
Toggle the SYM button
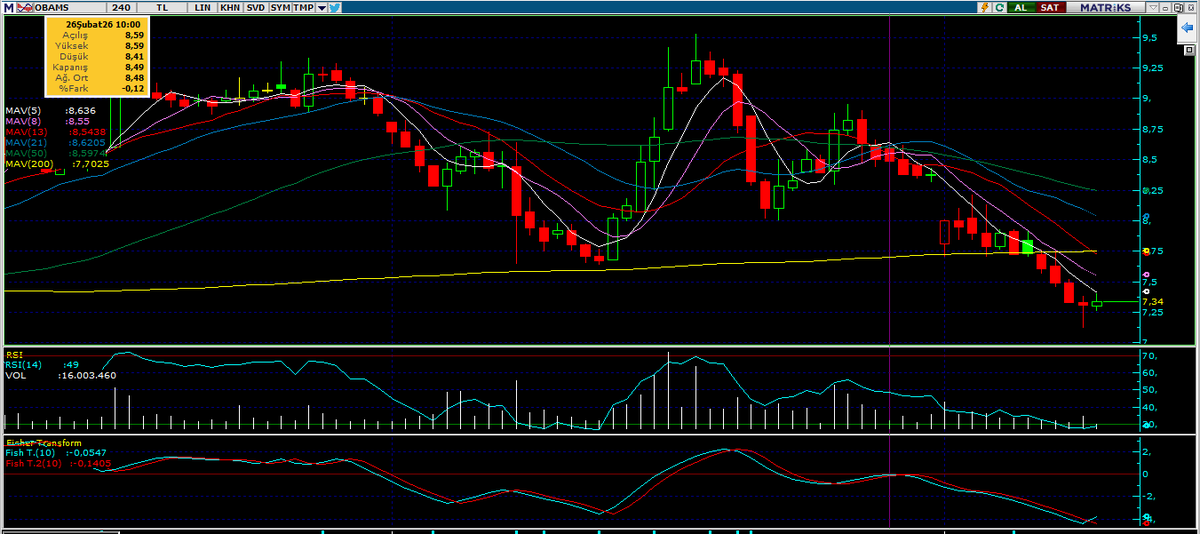(x=280, y=7)
